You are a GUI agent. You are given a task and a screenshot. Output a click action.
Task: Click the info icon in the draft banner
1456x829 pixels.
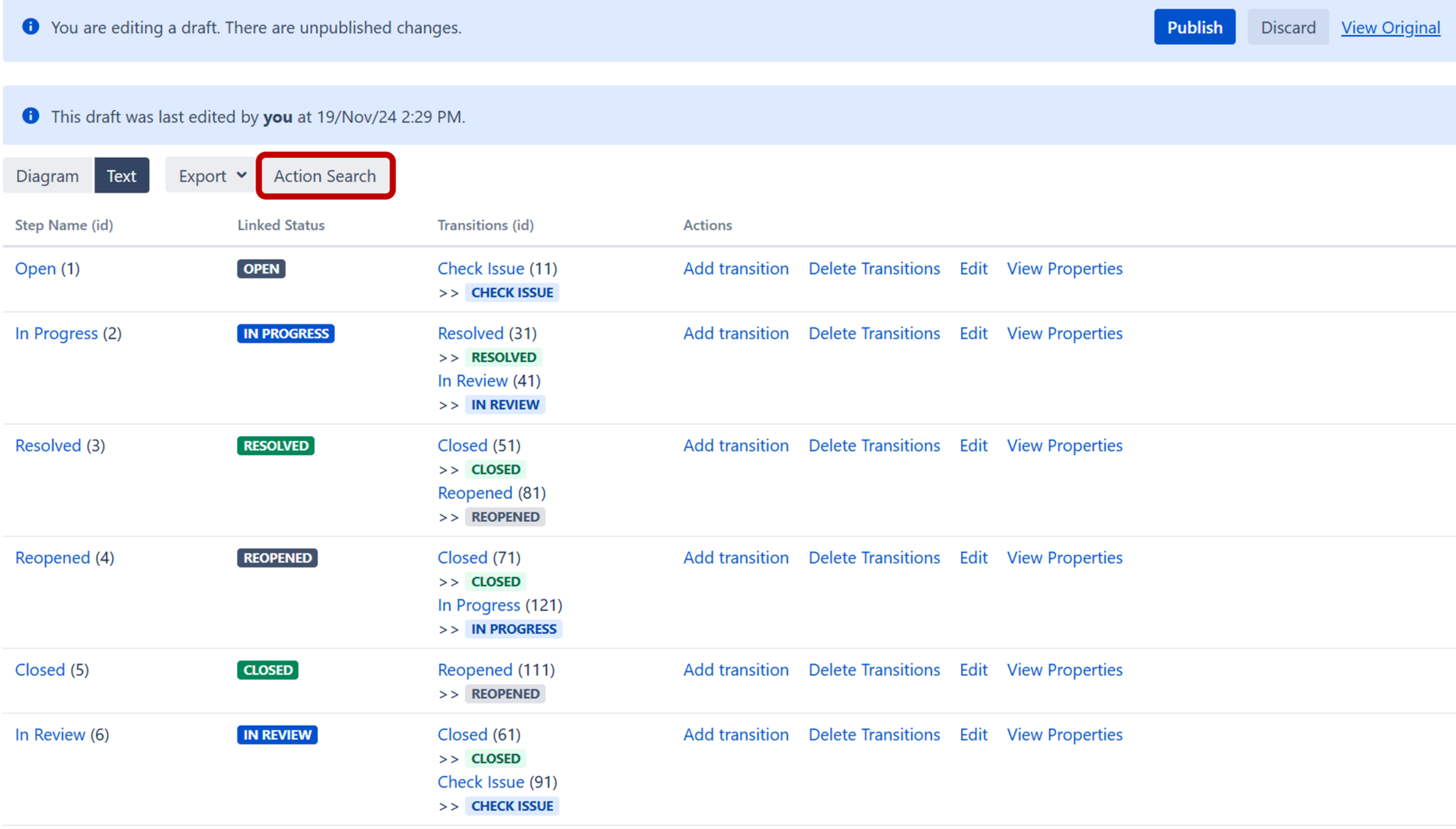(x=30, y=26)
